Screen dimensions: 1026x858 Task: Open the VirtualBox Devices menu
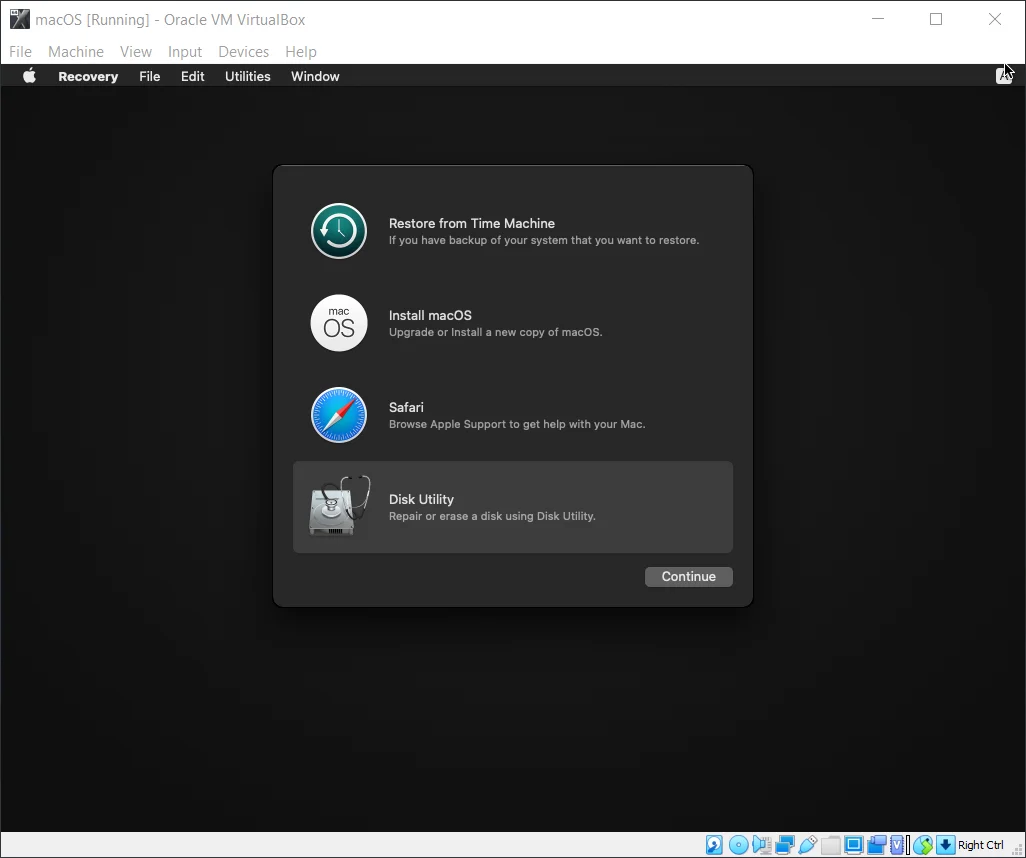click(243, 52)
